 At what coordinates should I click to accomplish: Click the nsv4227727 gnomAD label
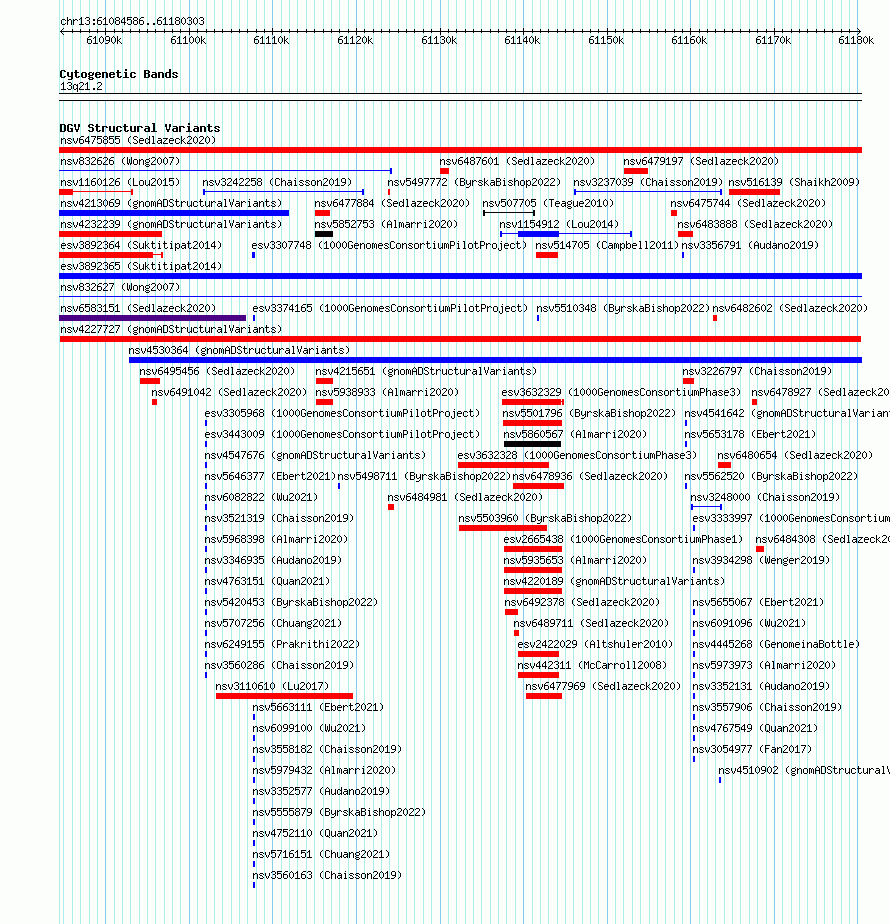pos(171,329)
